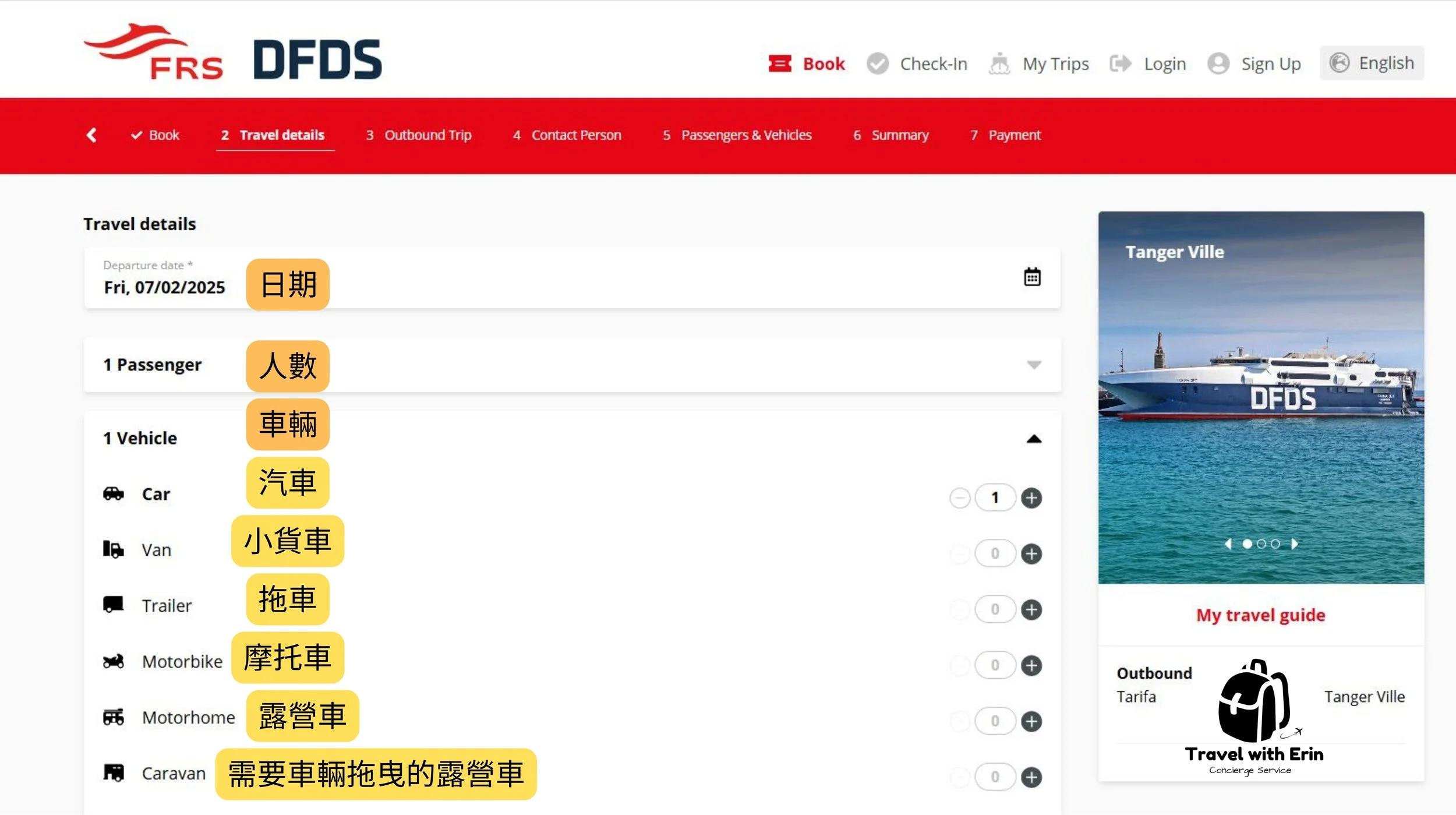Screen dimensions: 1456x815
Task: Show the previous ship image with the left arrow
Action: (1228, 544)
